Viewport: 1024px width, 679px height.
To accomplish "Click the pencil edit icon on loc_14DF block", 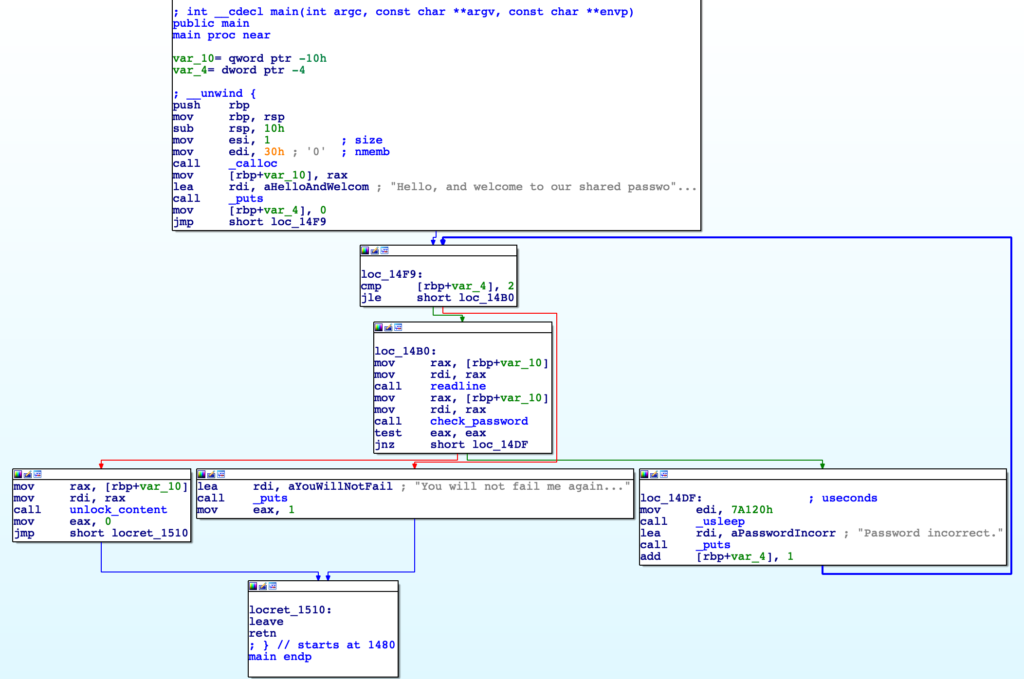I will tap(654, 474).
